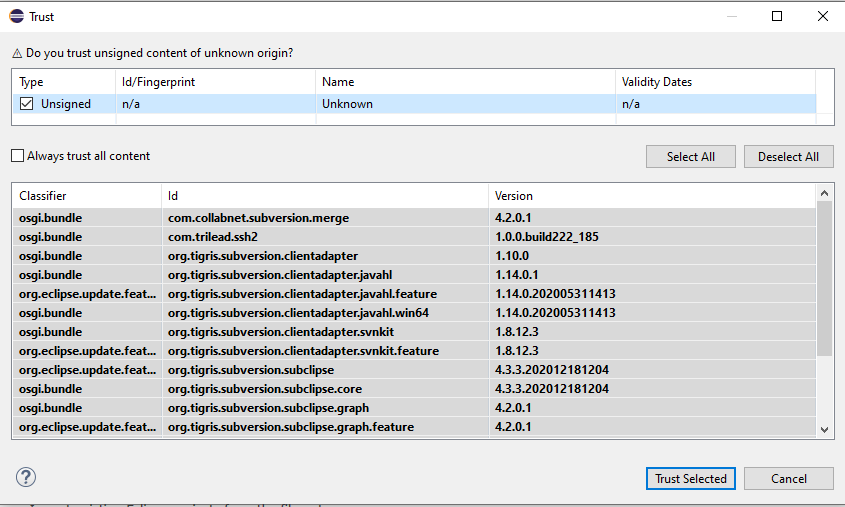Click scrollbar down arrow in bundle list
845x507 pixels.
[824, 429]
